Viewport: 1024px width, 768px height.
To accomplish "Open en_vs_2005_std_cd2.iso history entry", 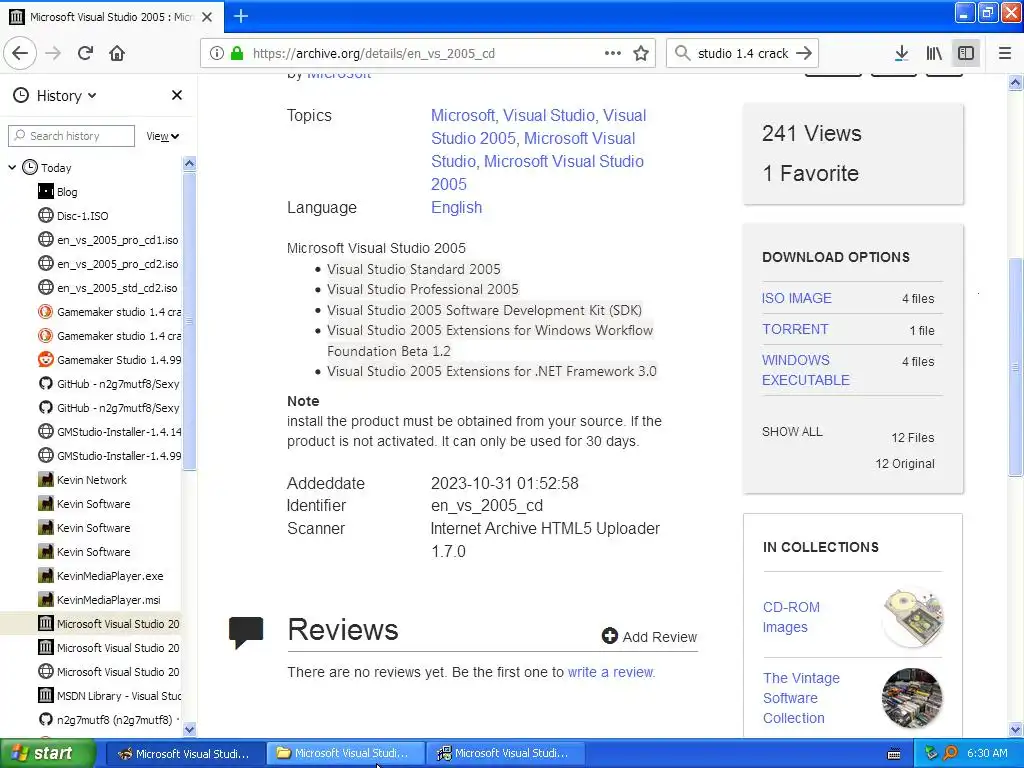I will click(109, 288).
